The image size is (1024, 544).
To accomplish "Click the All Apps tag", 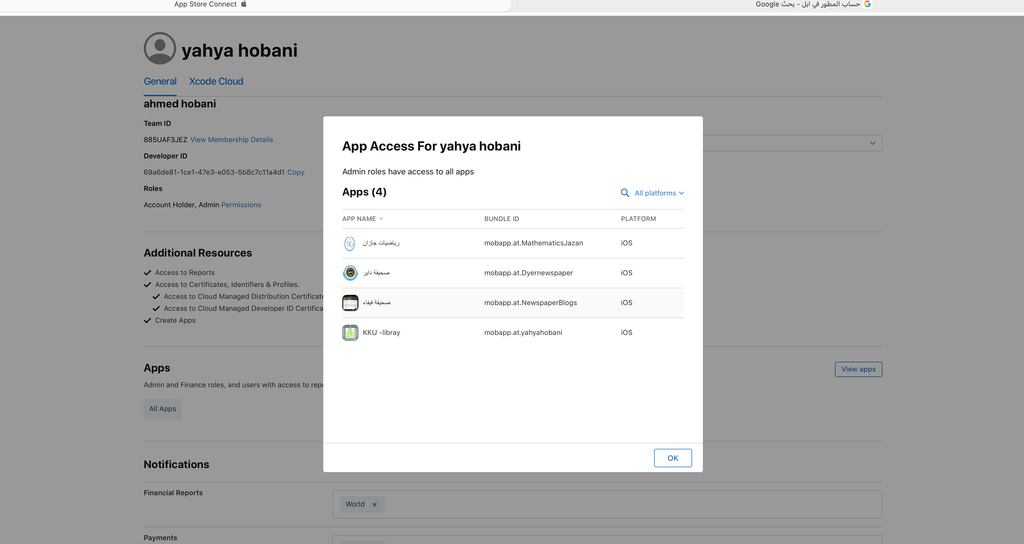I will click(x=163, y=409).
